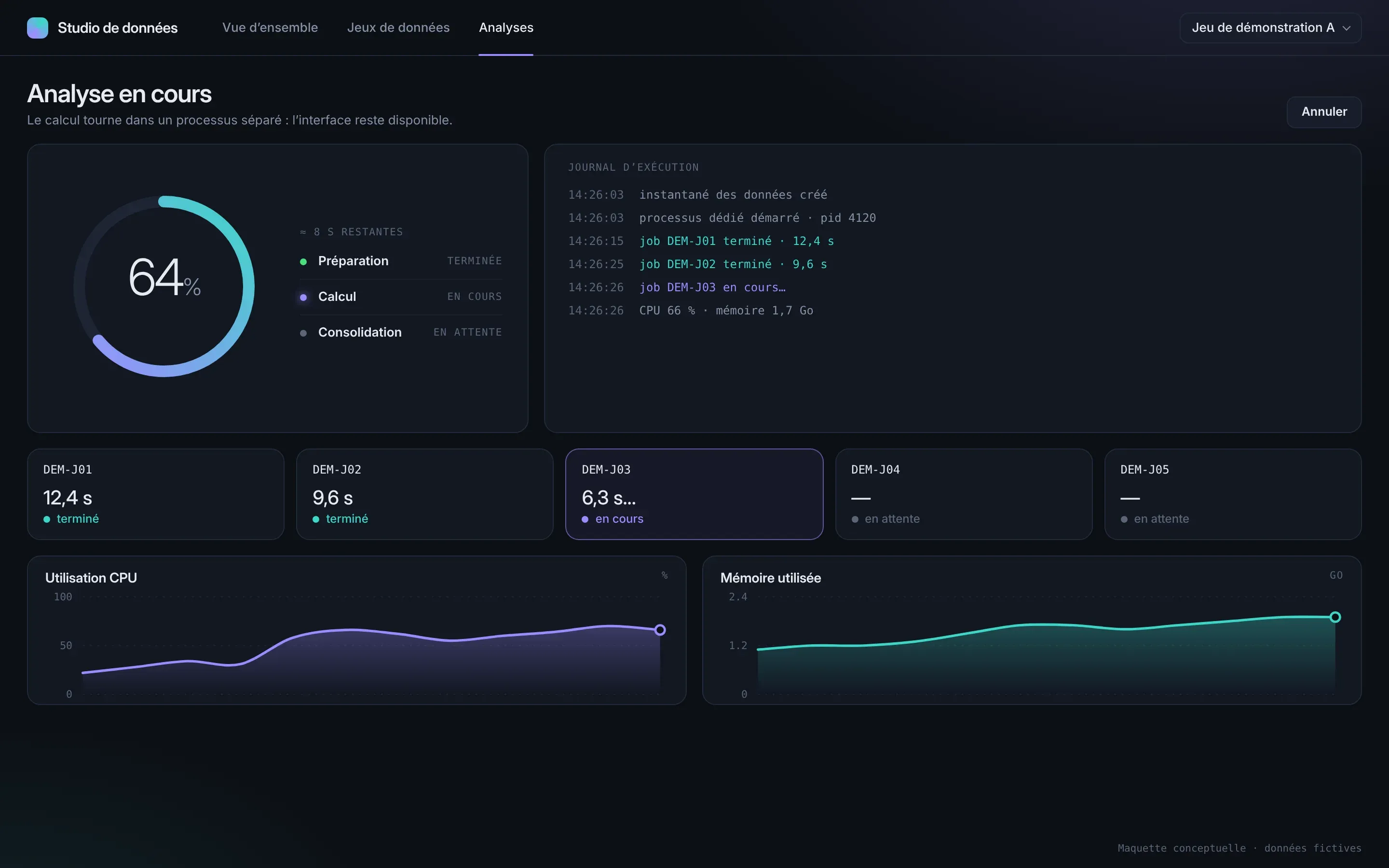Open the Jeux de données tab
The height and width of the screenshot is (868, 1389).
398,27
